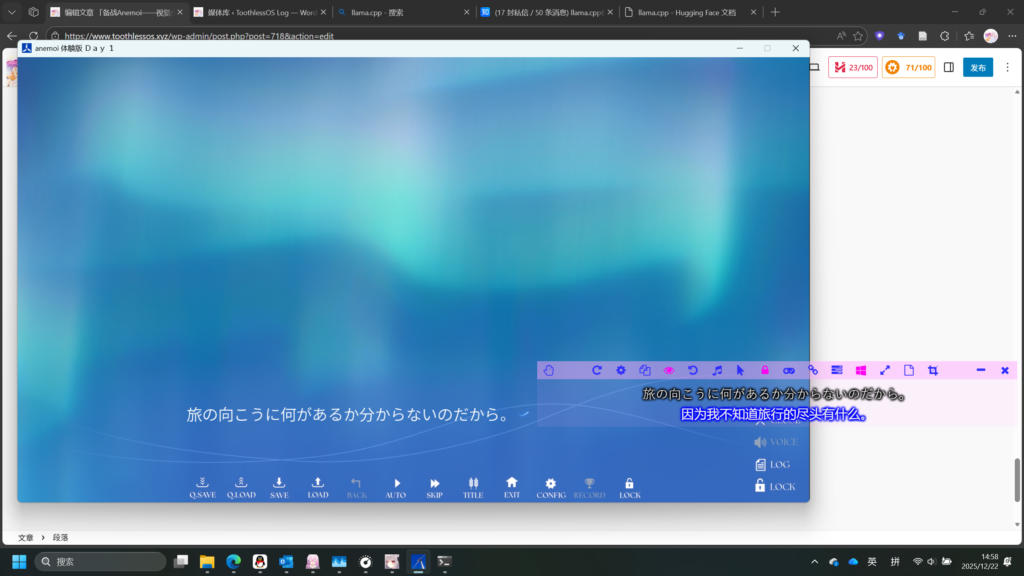The width and height of the screenshot is (1024, 576).
Task: Expand the system tray hidden icons chevron
Action: (814, 561)
